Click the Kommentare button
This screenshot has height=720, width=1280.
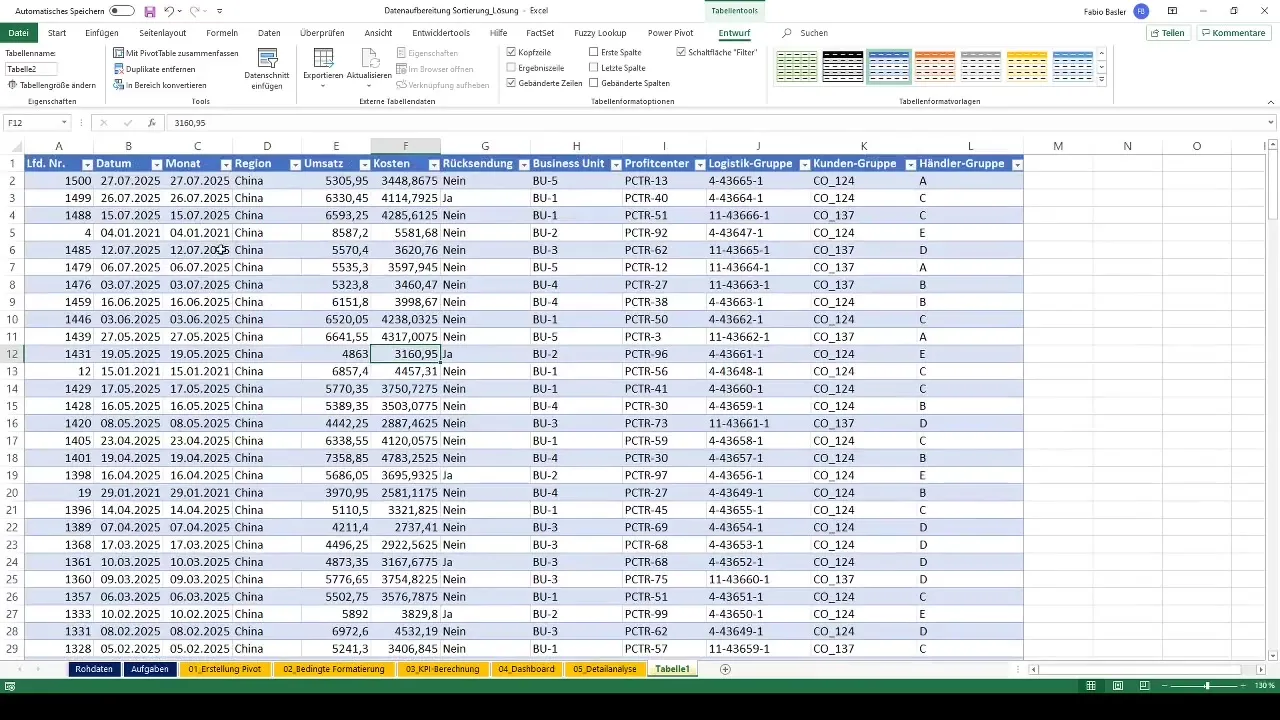(x=1233, y=33)
